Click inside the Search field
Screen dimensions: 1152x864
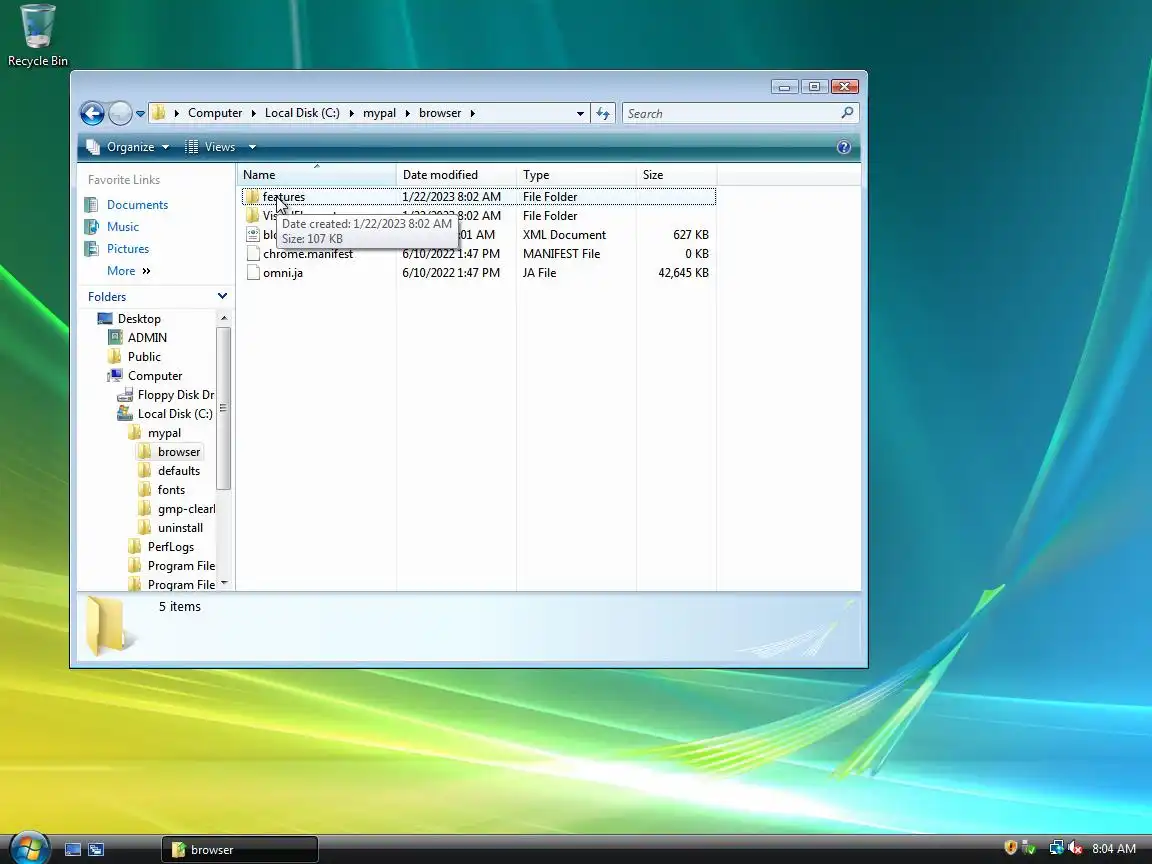(729, 113)
